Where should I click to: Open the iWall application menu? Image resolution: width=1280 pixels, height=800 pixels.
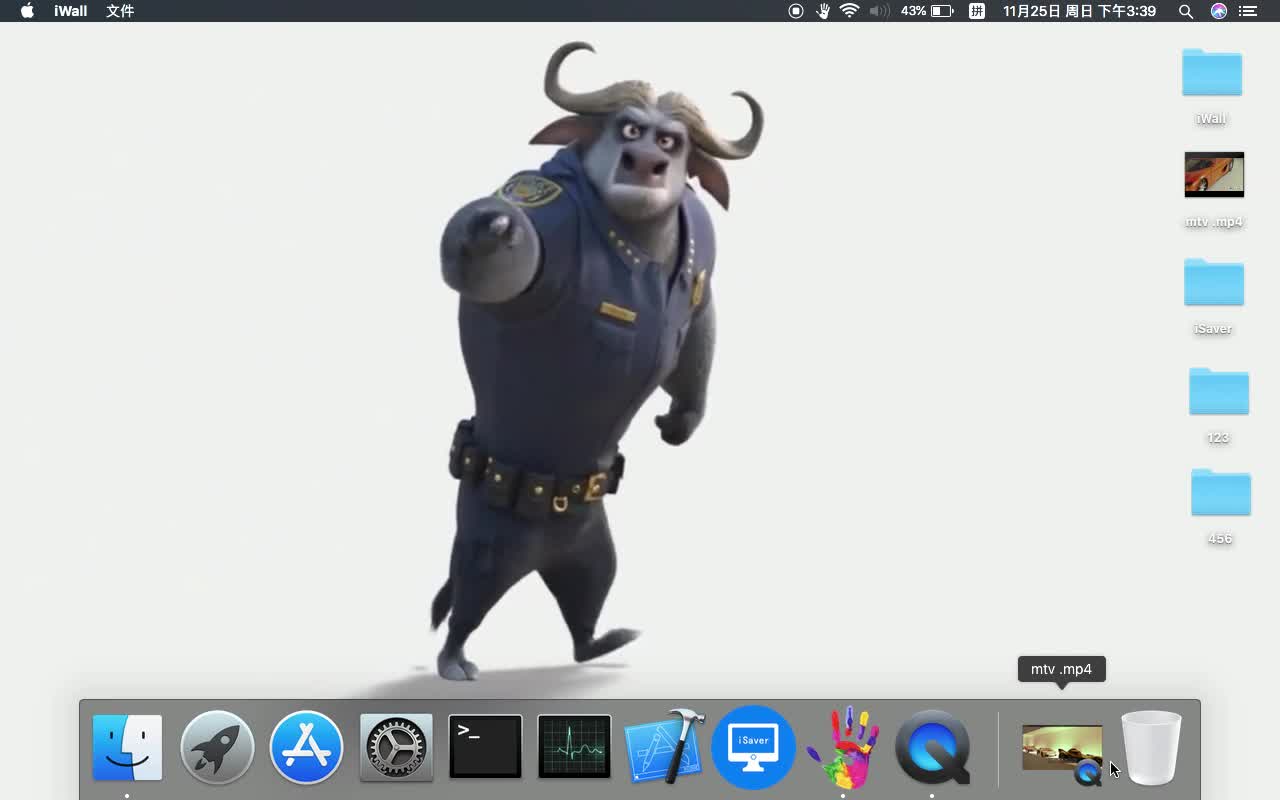pos(70,11)
